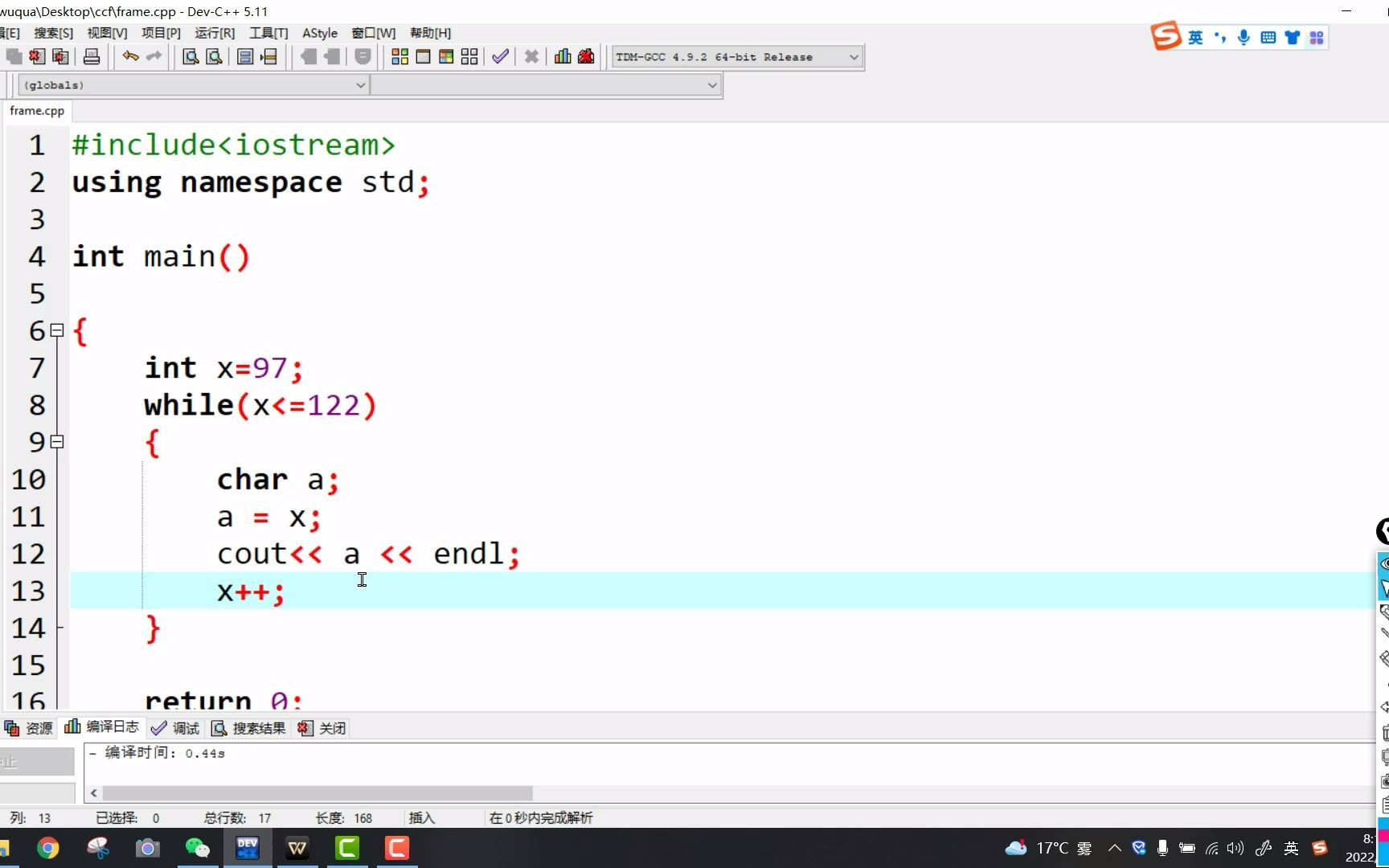The image size is (1389, 868).
Task: Click the Sogou input method S logo
Action: (1166, 36)
